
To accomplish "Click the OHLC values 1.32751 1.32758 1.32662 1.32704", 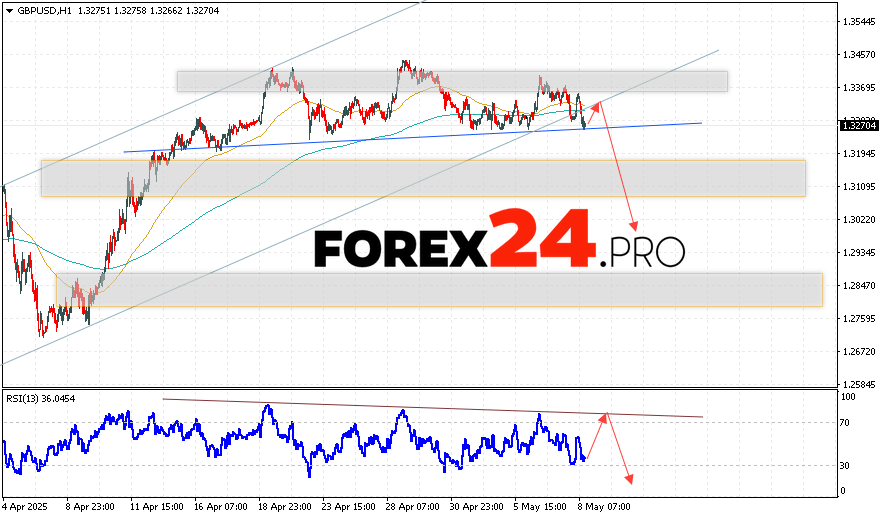I will (x=147, y=11).
